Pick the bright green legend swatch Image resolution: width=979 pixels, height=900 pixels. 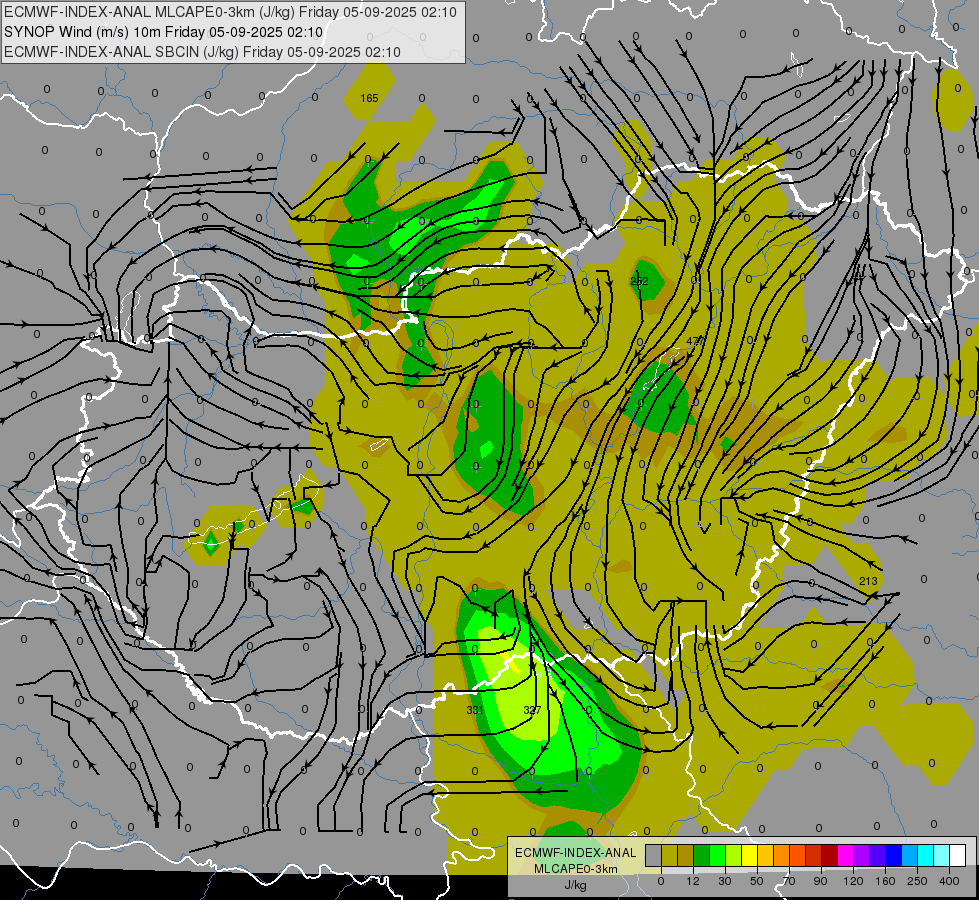tap(717, 855)
